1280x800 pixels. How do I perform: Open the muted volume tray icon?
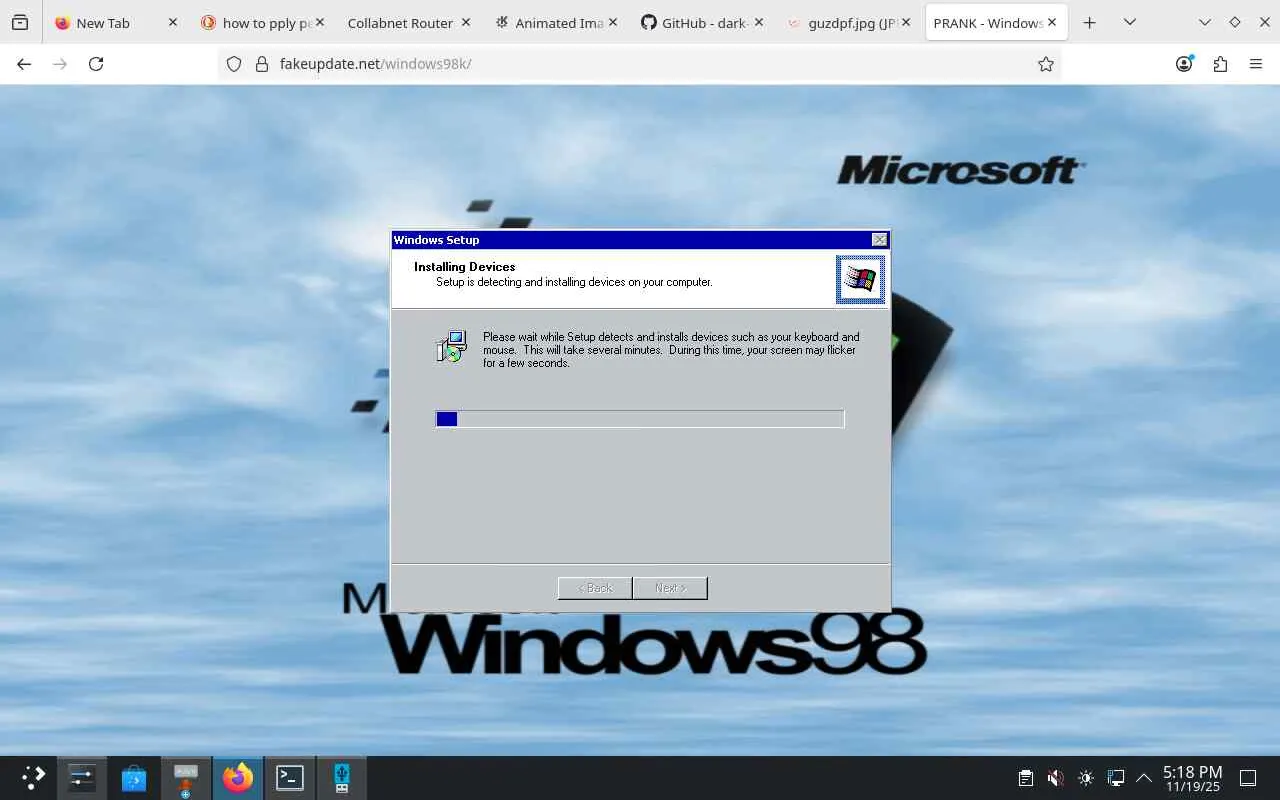(x=1055, y=778)
